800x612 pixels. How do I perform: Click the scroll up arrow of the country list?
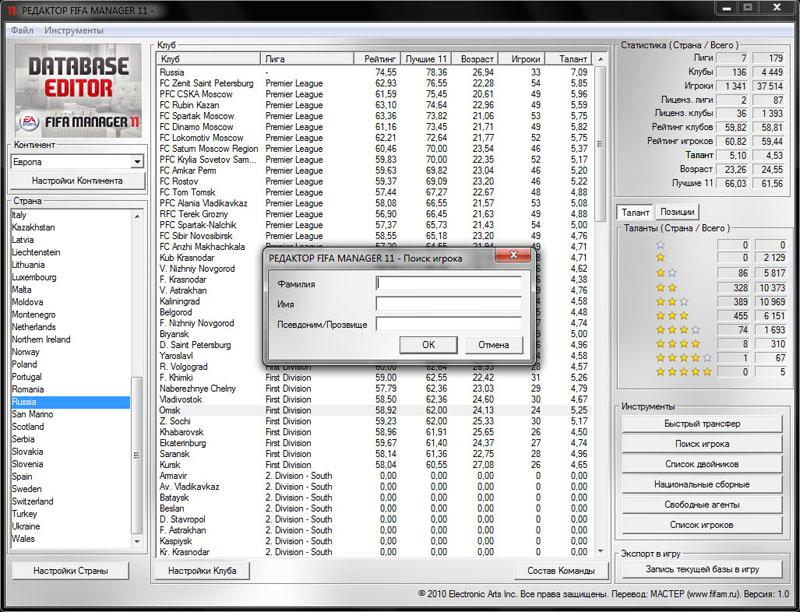coord(137,216)
